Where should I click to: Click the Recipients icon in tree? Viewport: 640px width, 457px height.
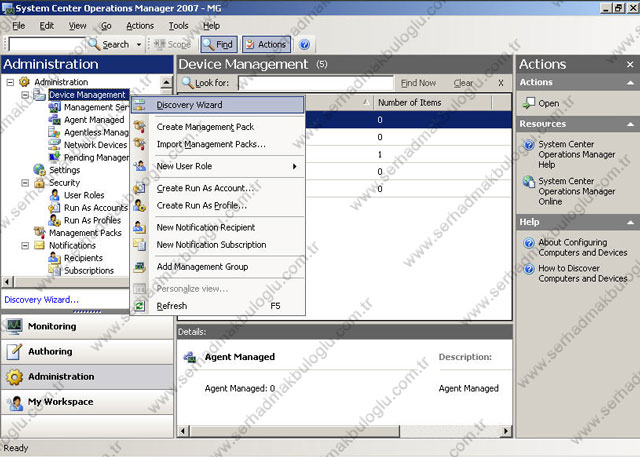tap(54, 258)
